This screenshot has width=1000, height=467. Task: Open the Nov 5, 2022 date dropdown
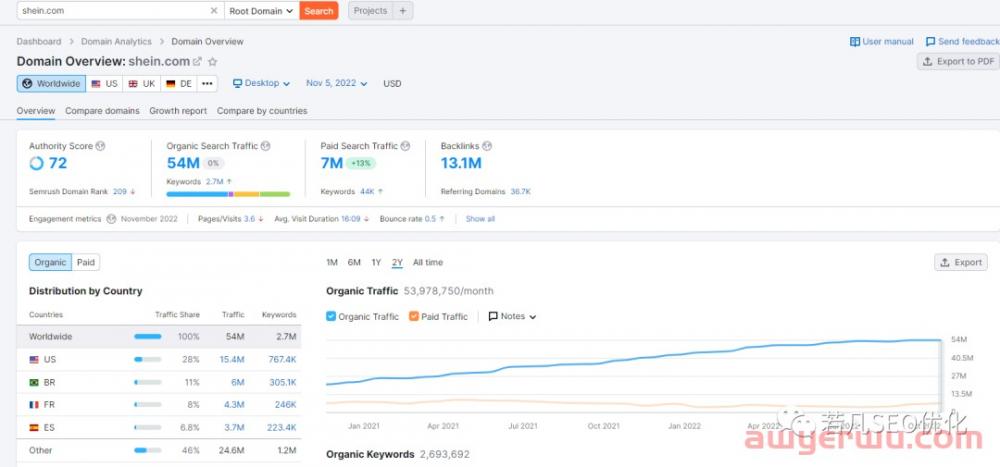337,84
